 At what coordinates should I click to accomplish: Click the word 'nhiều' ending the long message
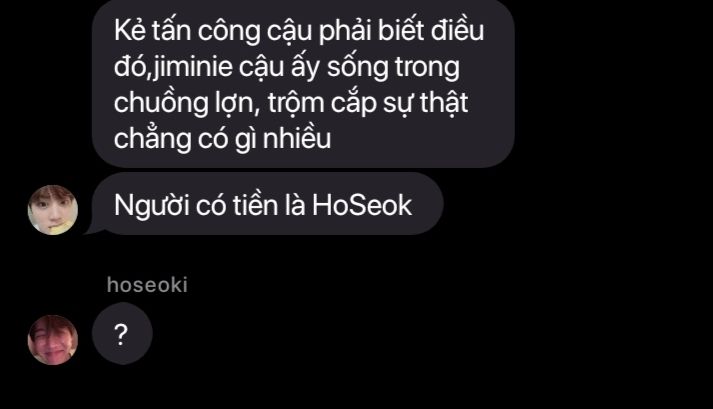297,139
